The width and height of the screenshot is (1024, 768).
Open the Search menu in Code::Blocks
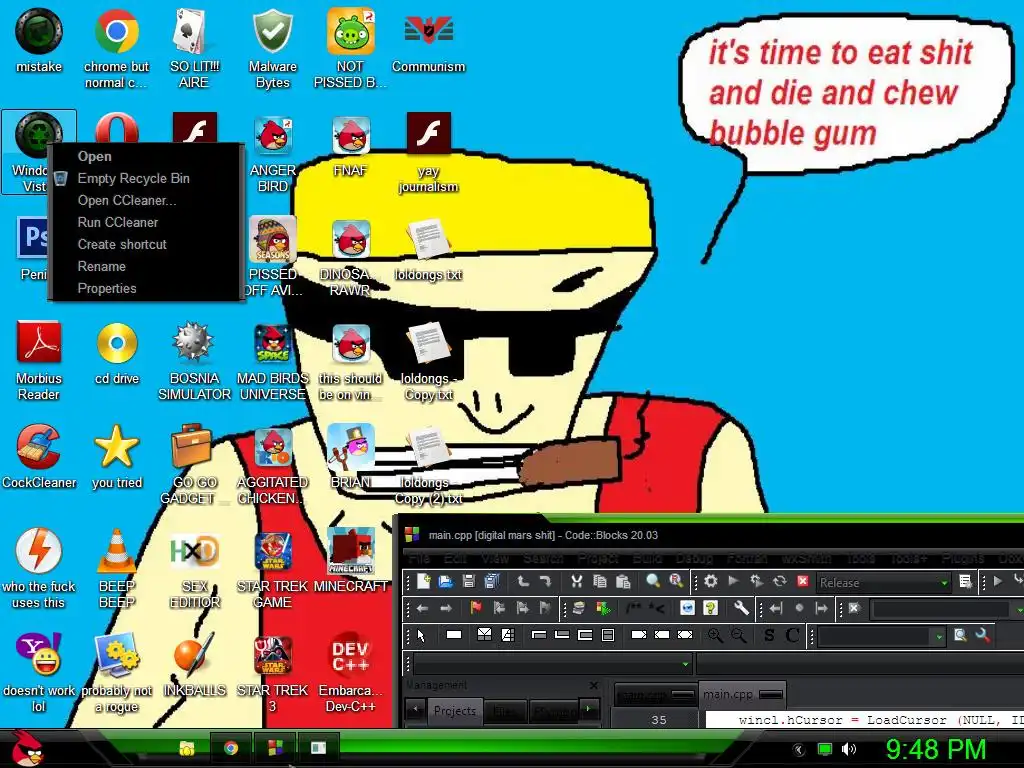click(543, 558)
